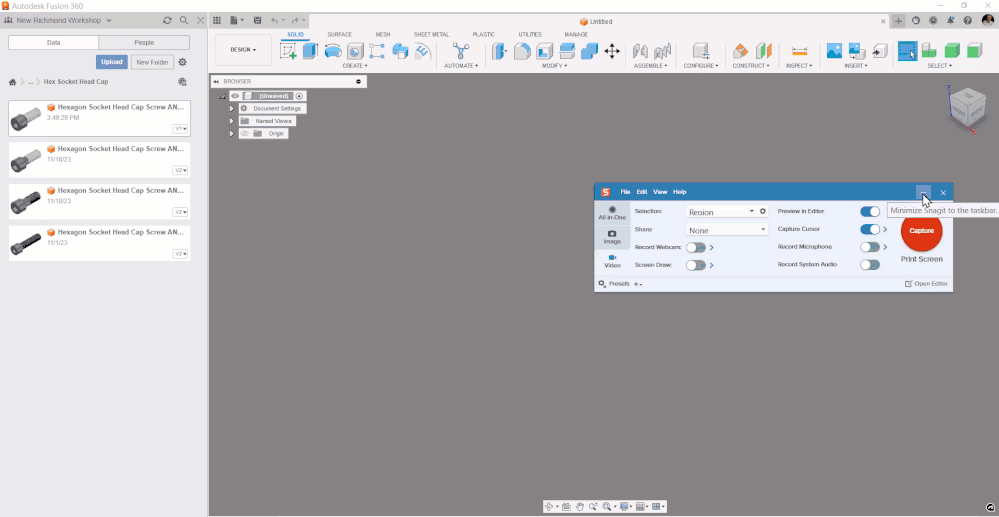Toggle the Origin folder eye icon

(244, 134)
